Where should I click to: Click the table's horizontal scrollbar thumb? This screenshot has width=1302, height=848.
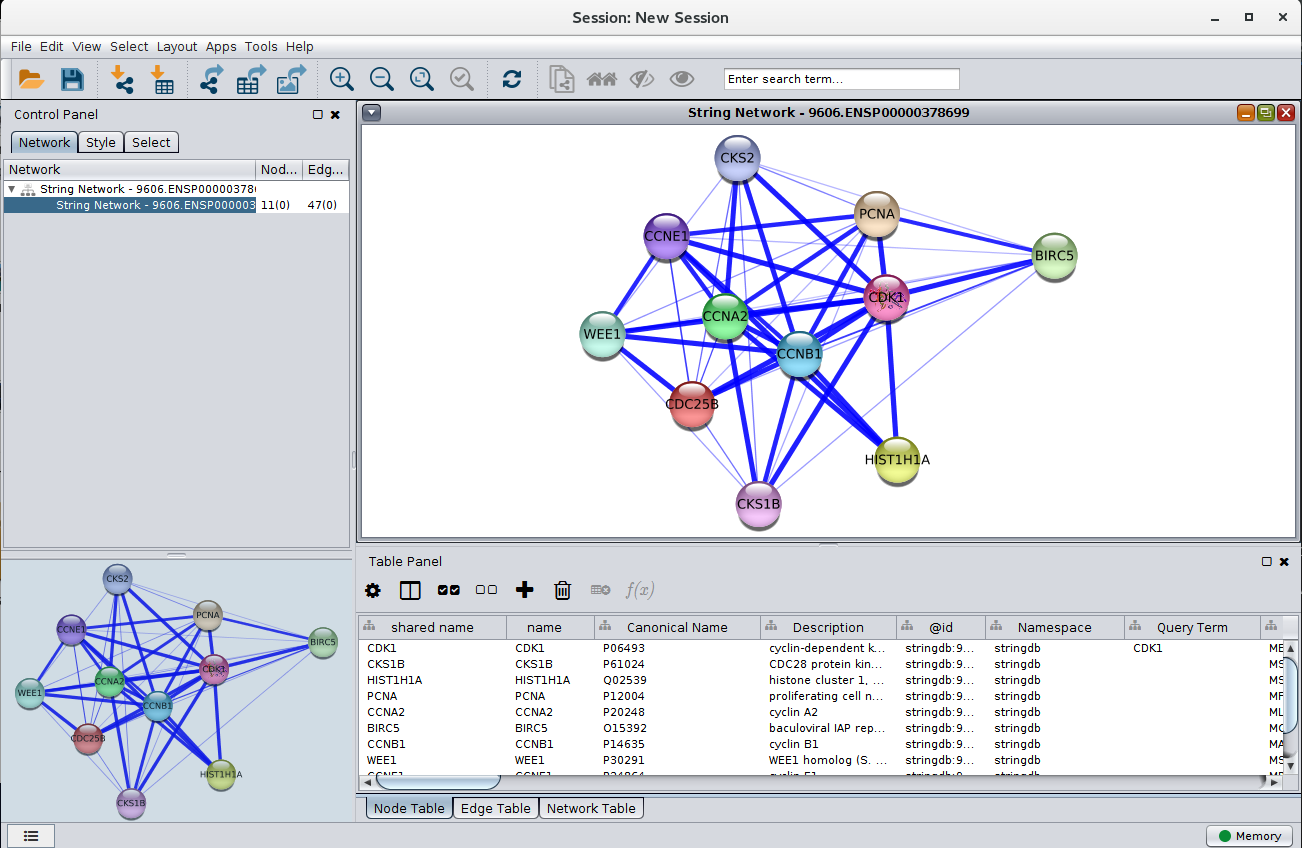point(451,782)
